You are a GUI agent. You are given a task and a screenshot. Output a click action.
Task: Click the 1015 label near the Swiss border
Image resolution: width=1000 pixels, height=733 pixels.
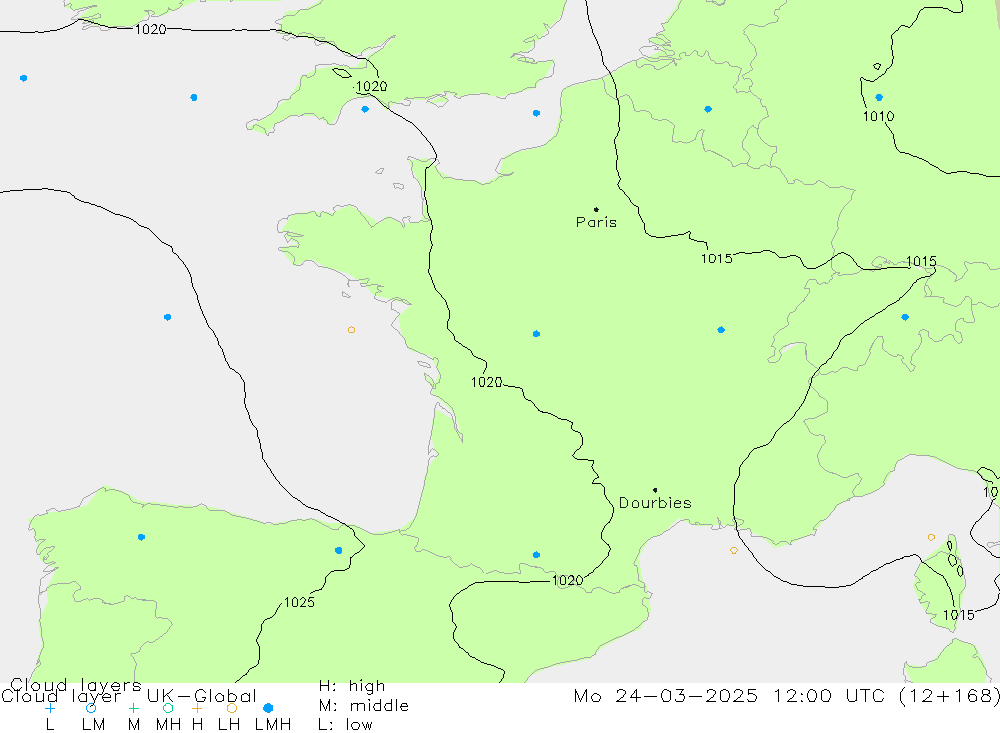[x=922, y=261]
